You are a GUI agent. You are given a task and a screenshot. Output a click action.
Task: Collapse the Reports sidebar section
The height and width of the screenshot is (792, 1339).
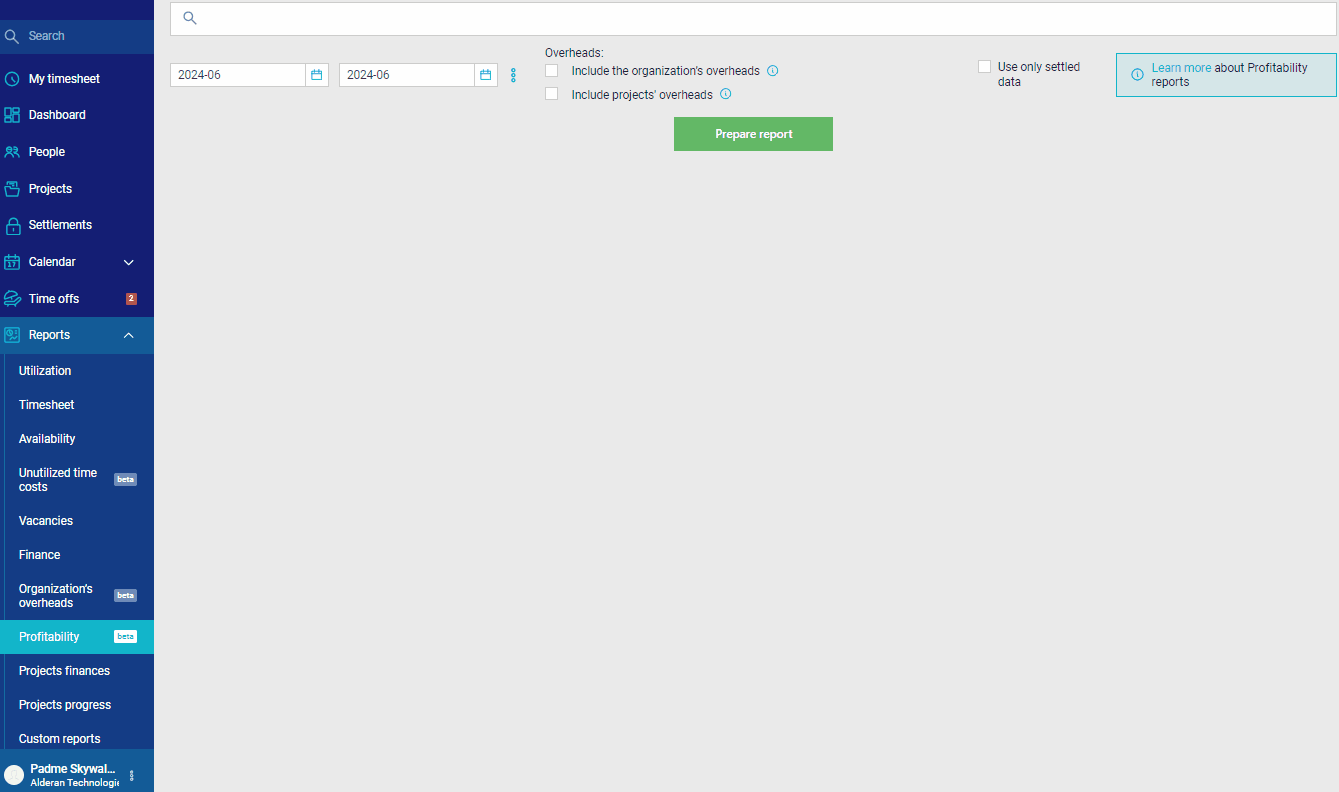(x=128, y=335)
